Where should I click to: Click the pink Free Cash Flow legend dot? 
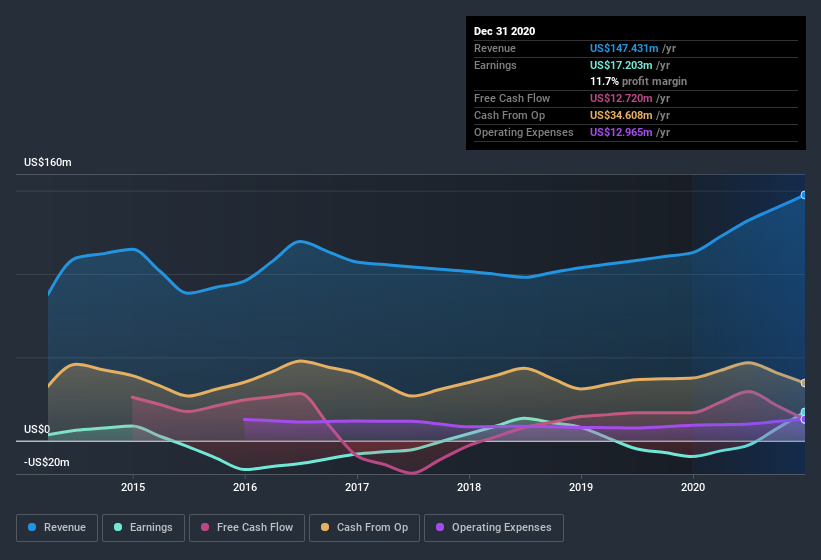click(x=205, y=527)
